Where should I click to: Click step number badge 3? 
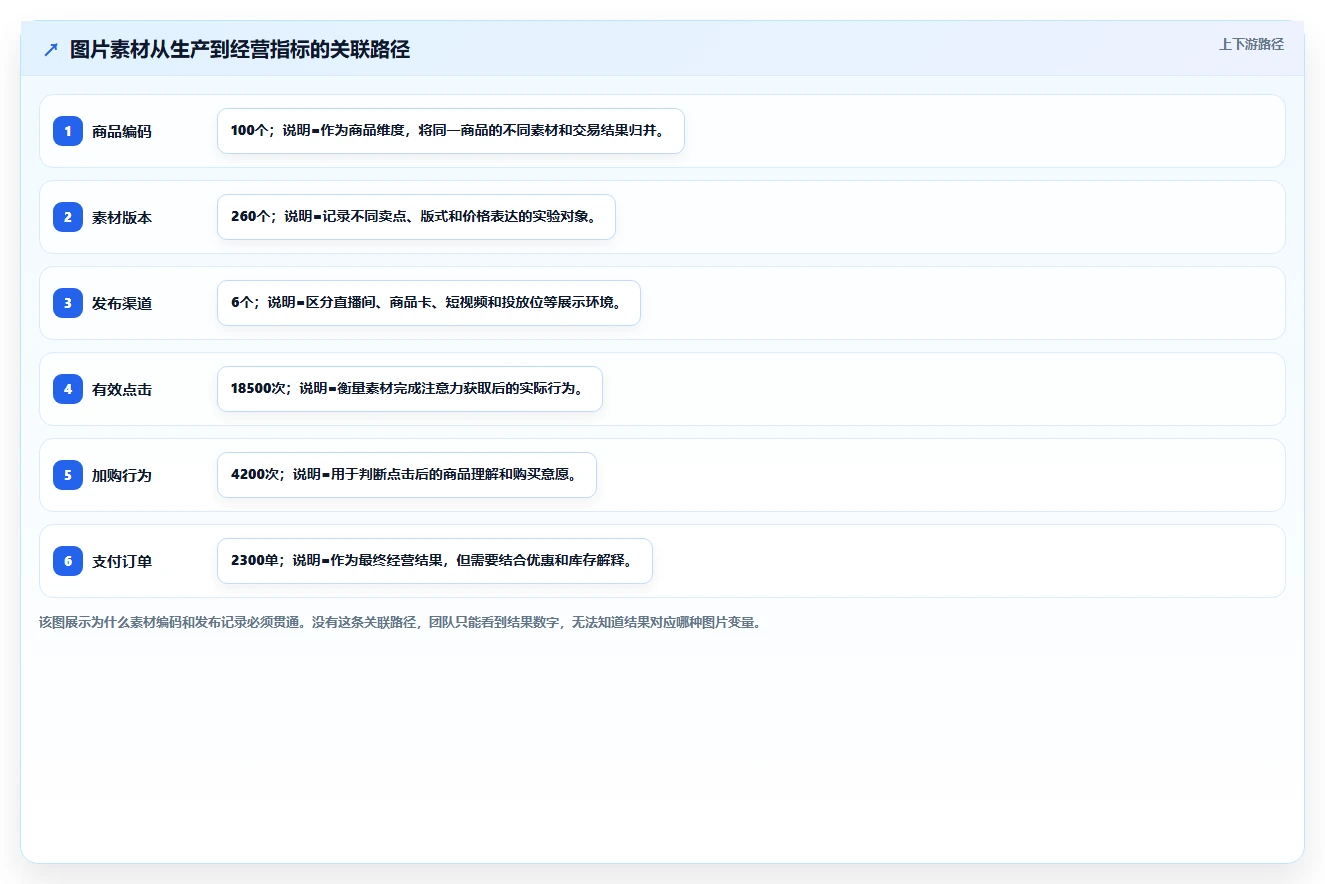pos(68,303)
